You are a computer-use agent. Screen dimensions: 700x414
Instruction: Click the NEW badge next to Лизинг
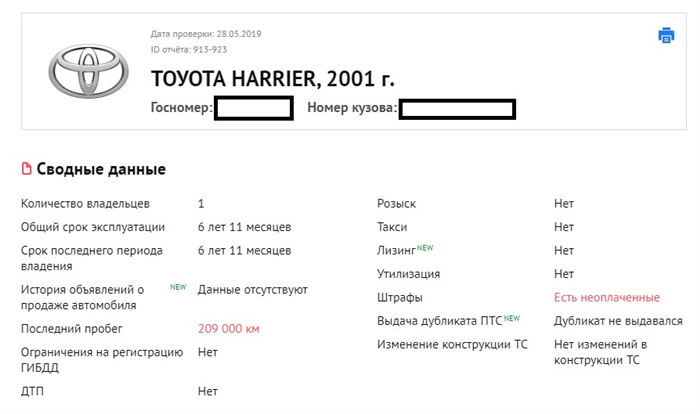pyautogui.click(x=425, y=248)
